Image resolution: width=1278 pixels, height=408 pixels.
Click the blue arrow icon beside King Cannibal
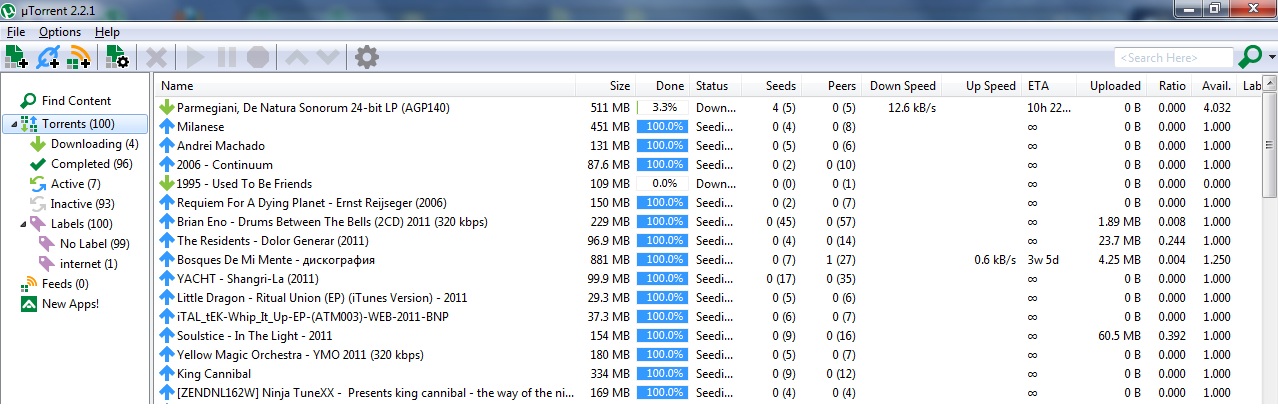167,373
